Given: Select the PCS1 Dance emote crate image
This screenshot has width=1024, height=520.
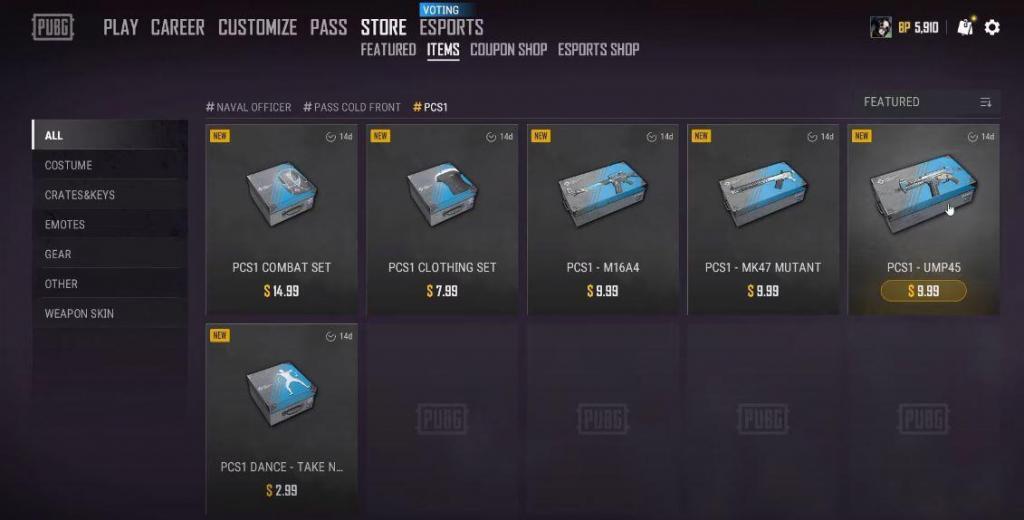Looking at the screenshot, I should pos(281,394).
